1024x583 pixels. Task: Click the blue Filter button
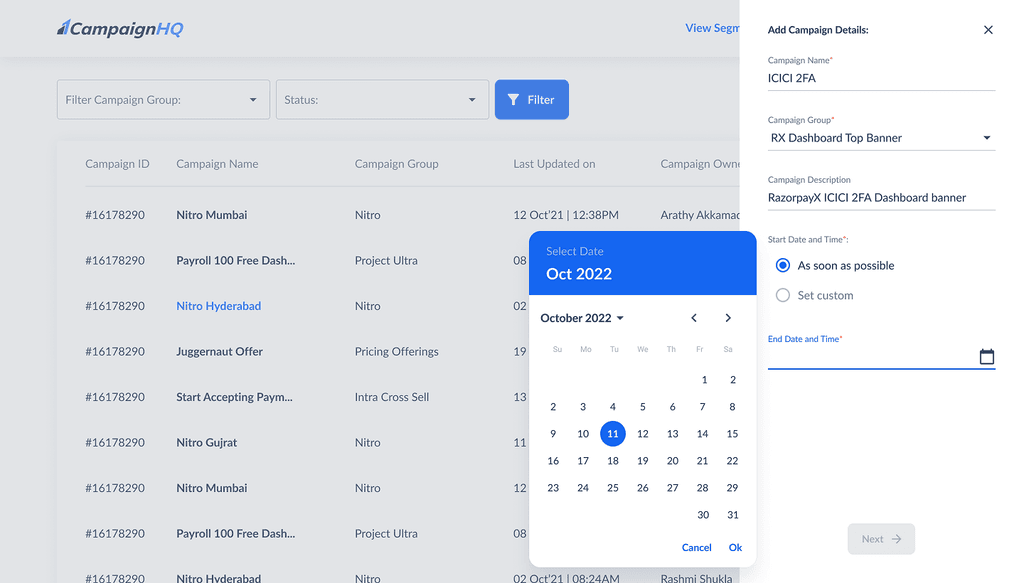click(532, 100)
